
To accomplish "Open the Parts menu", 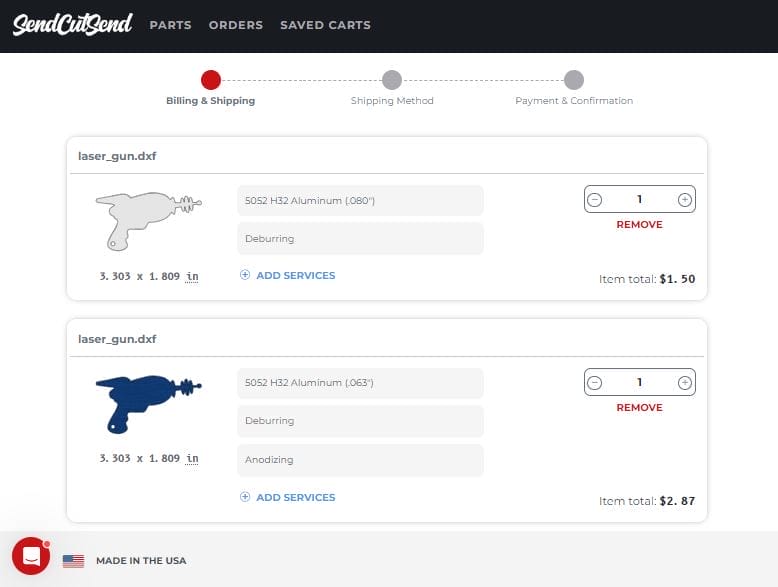I will click(170, 25).
